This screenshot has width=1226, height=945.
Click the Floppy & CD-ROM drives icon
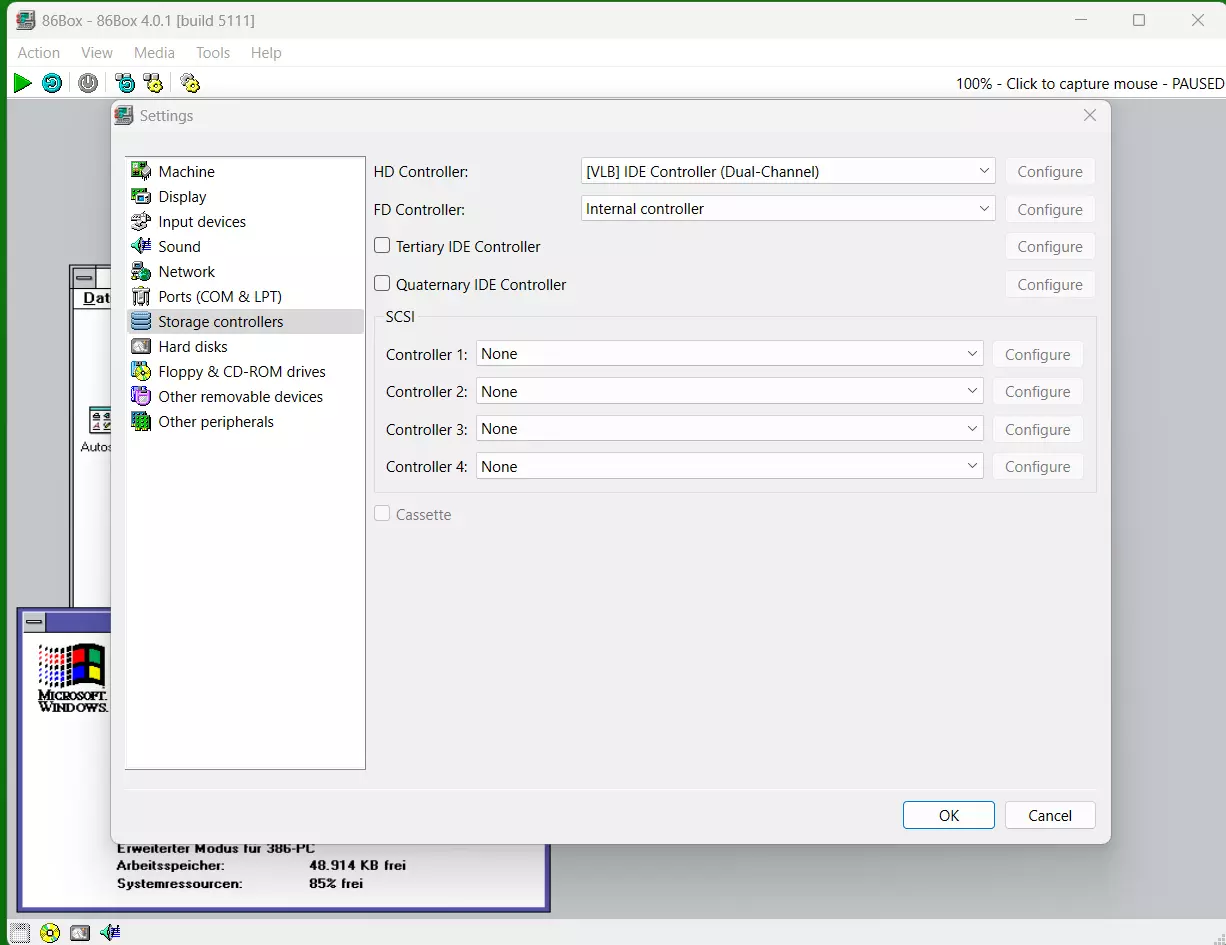click(141, 371)
